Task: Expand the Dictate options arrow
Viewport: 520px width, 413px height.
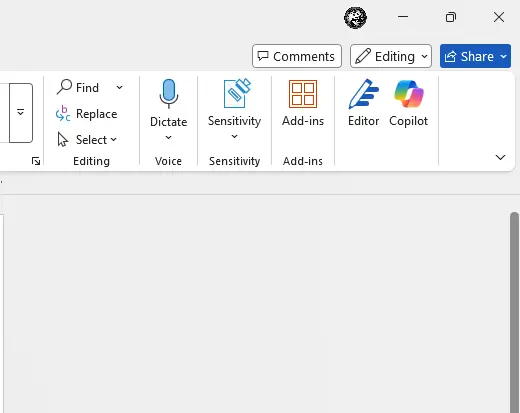Action: point(168,137)
